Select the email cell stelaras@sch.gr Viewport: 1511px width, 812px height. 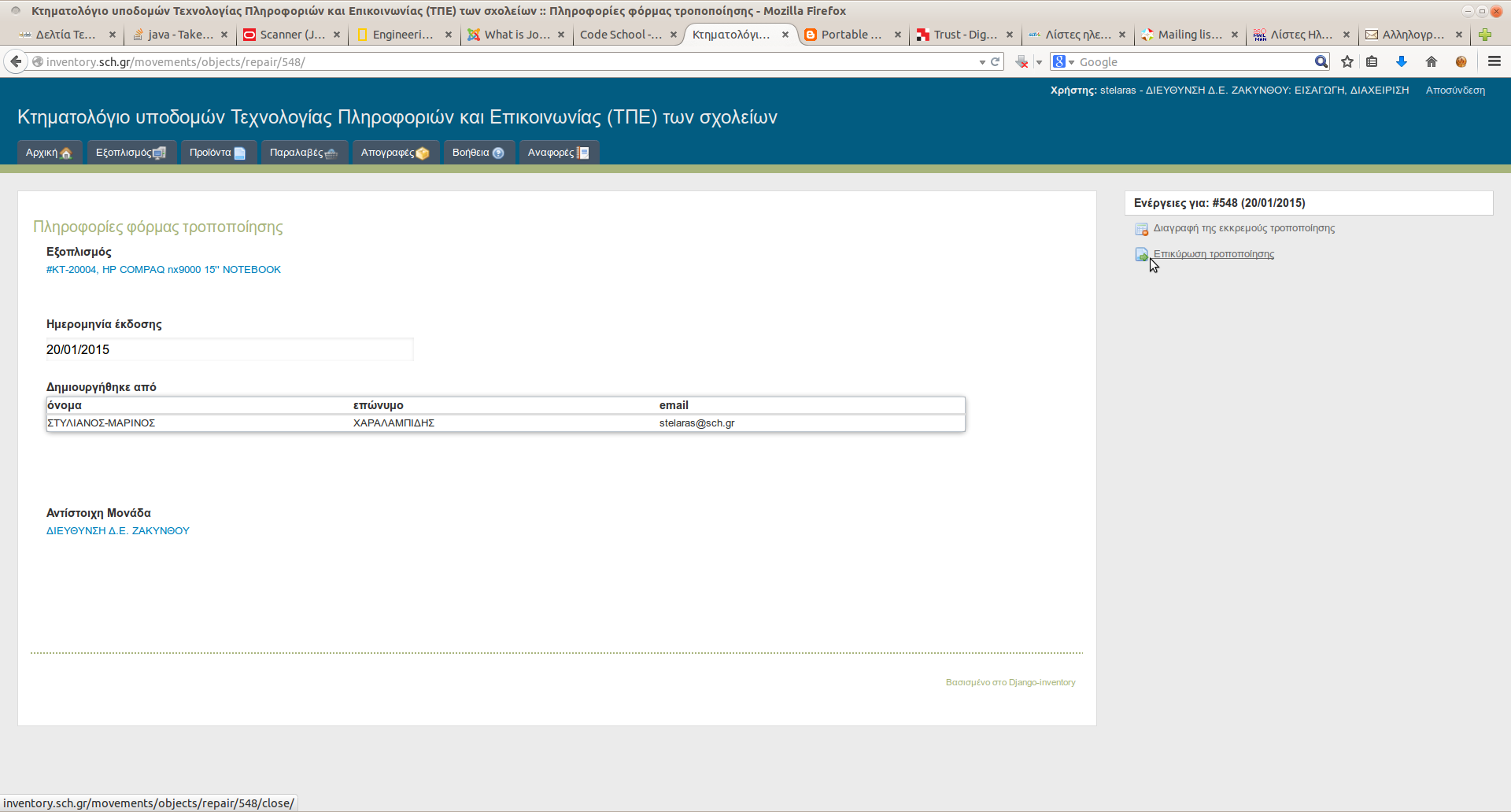(x=696, y=423)
